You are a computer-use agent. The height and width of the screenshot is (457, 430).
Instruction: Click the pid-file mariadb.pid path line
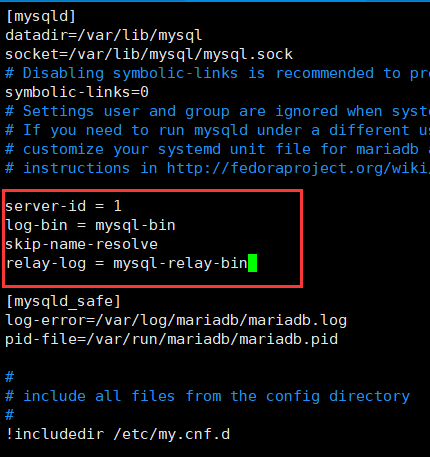[x=171, y=339]
